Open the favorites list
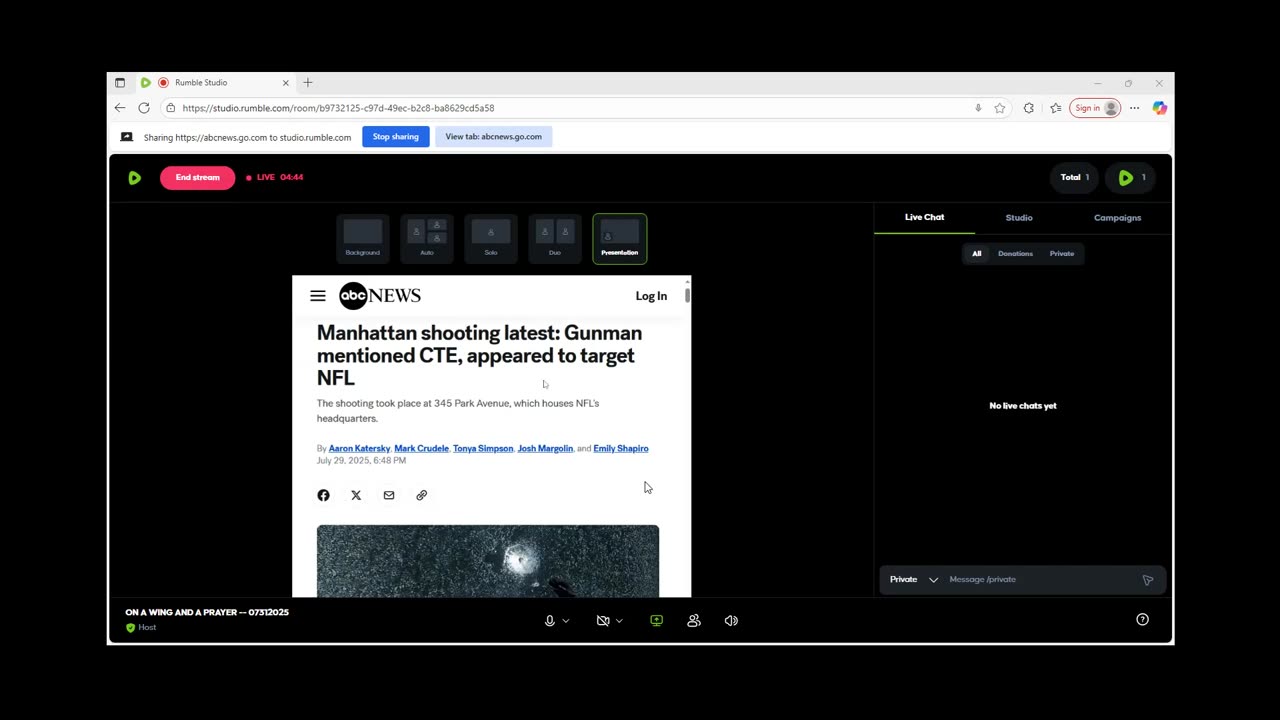The image size is (1280, 720). (1055, 108)
